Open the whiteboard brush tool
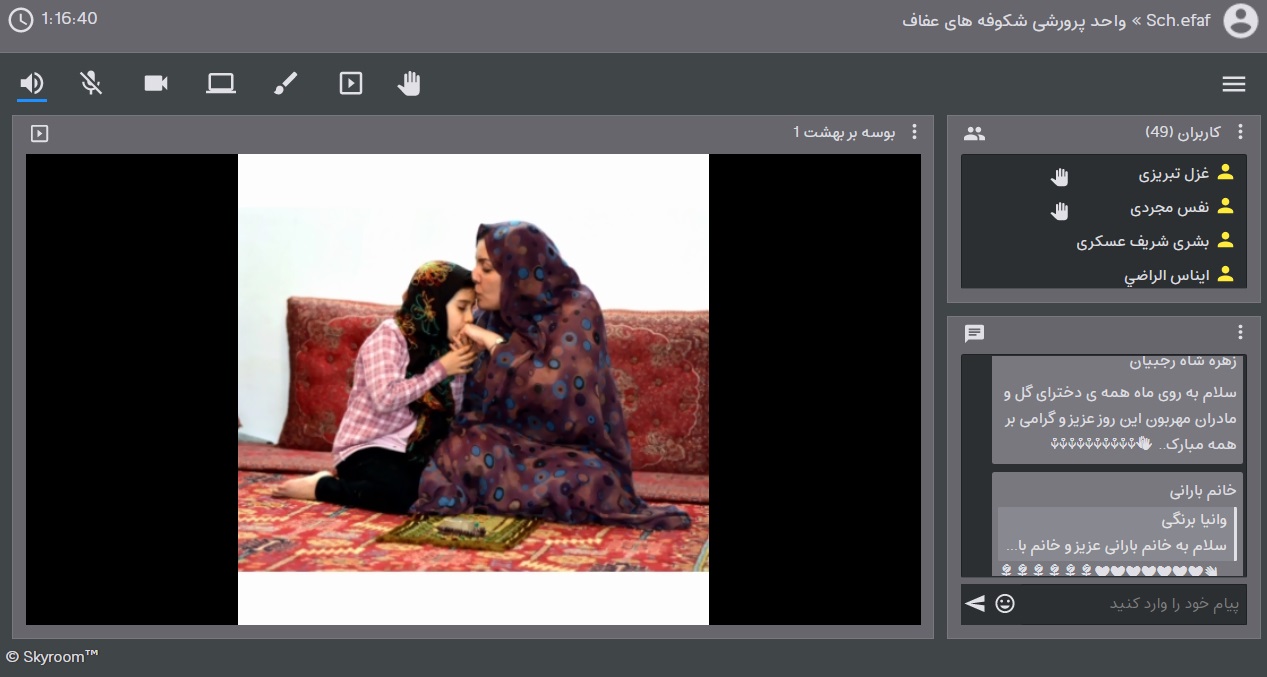 coord(286,84)
